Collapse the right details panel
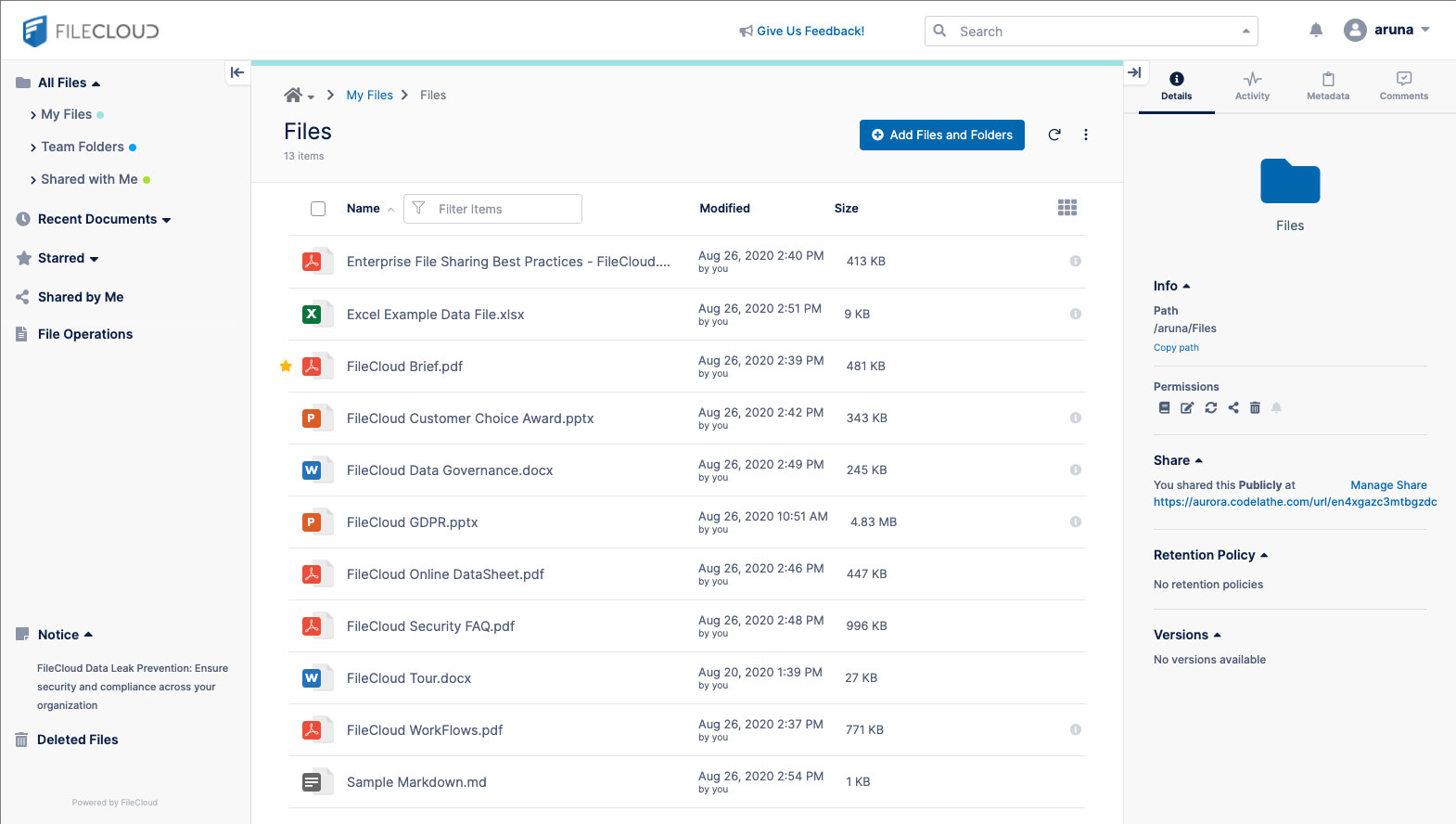Screen dimensions: 1456x824 coord(1134,72)
